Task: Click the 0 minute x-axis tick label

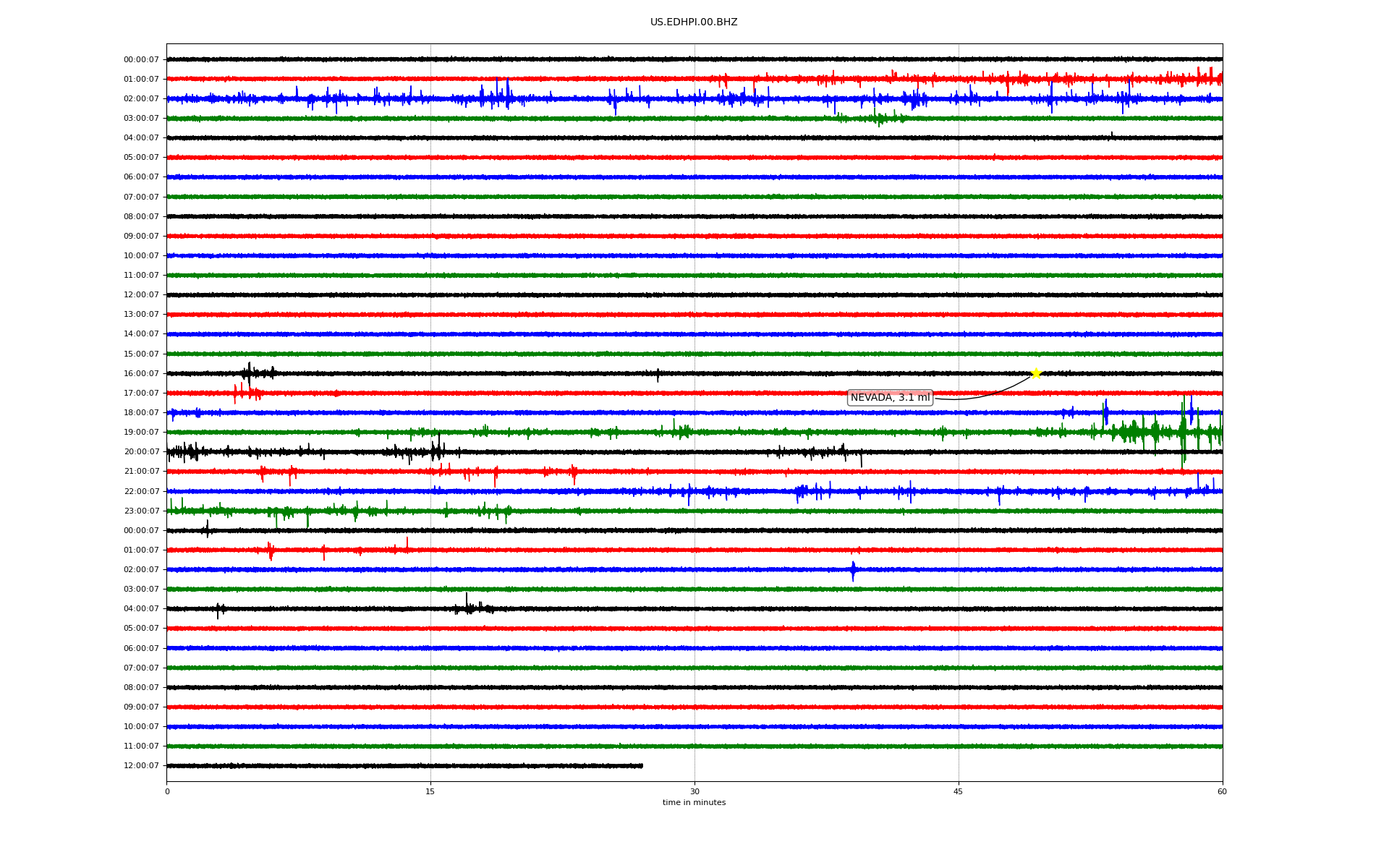Action: click(167, 792)
